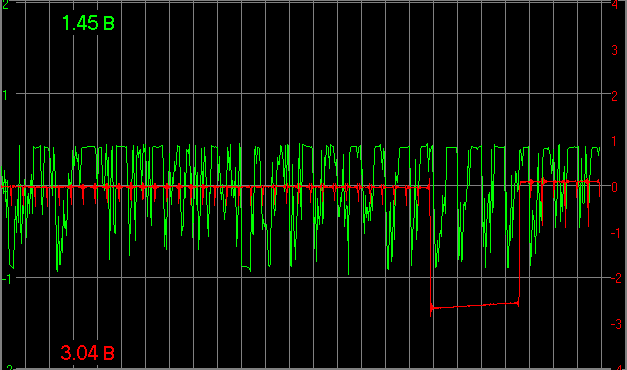
Task: Click flat bottom of the red negative pulse
Action: click(x=475, y=306)
